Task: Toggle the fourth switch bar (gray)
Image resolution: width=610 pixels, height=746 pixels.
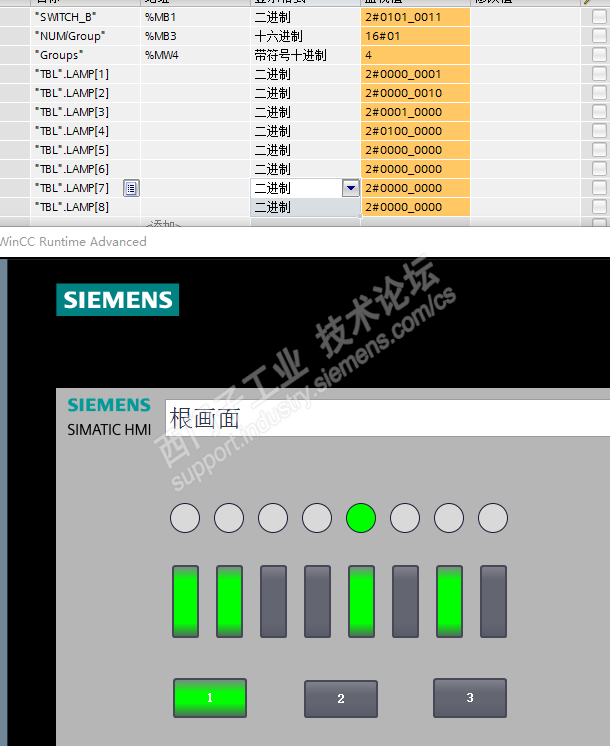Action: tap(317, 601)
